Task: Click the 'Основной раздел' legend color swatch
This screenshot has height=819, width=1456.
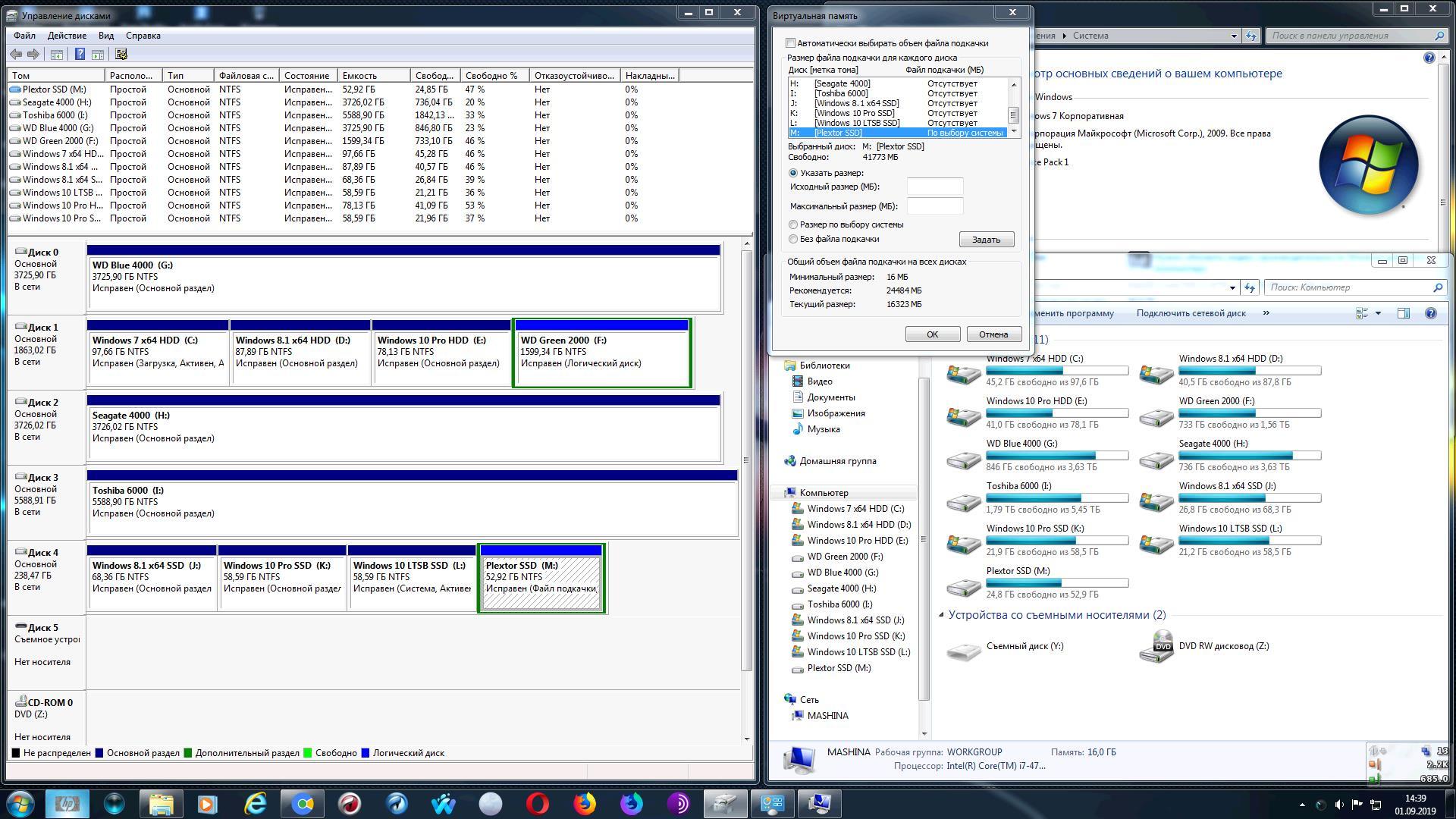Action: (100, 753)
